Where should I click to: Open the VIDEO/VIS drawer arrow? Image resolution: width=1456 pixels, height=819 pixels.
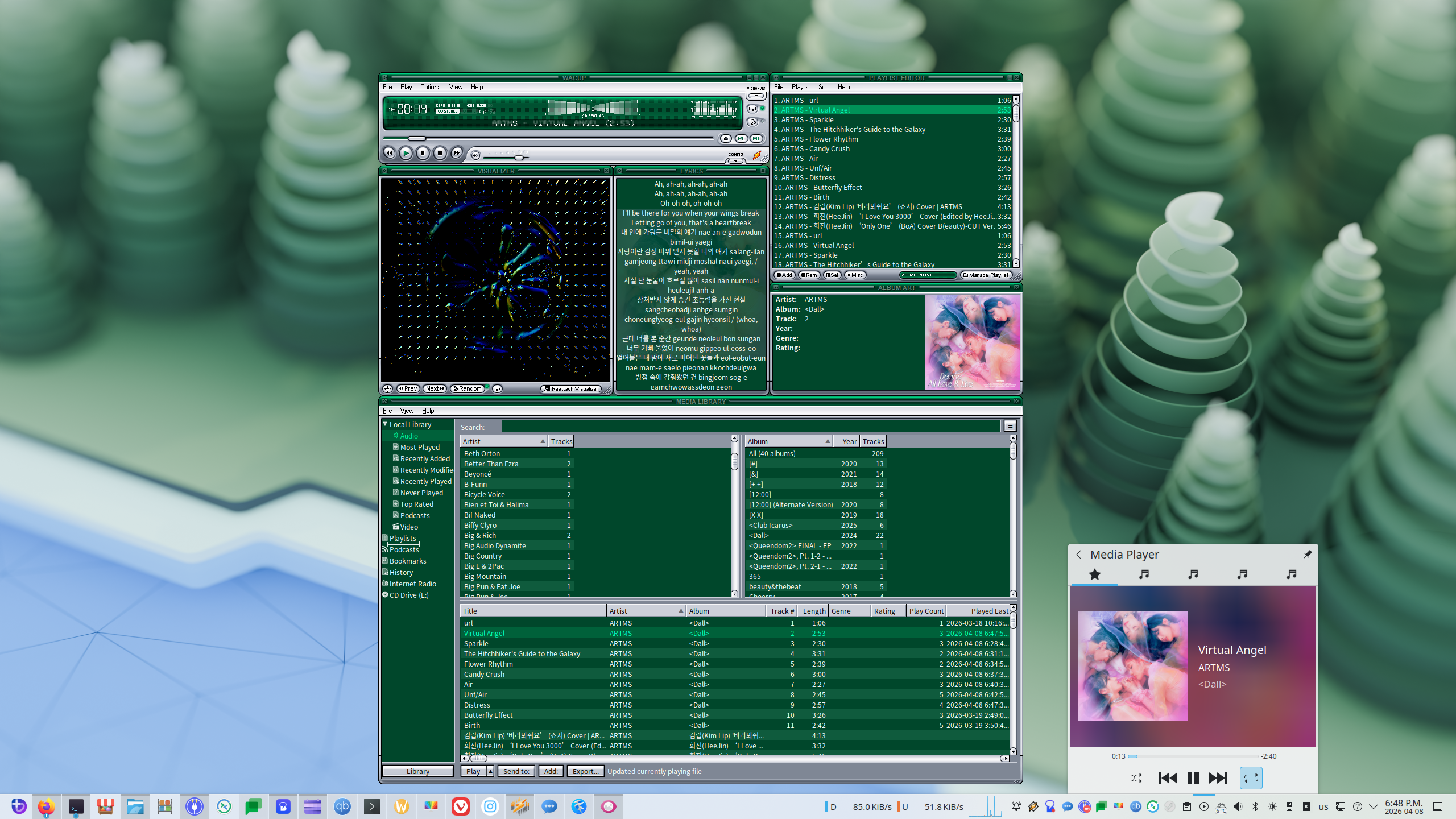756,96
